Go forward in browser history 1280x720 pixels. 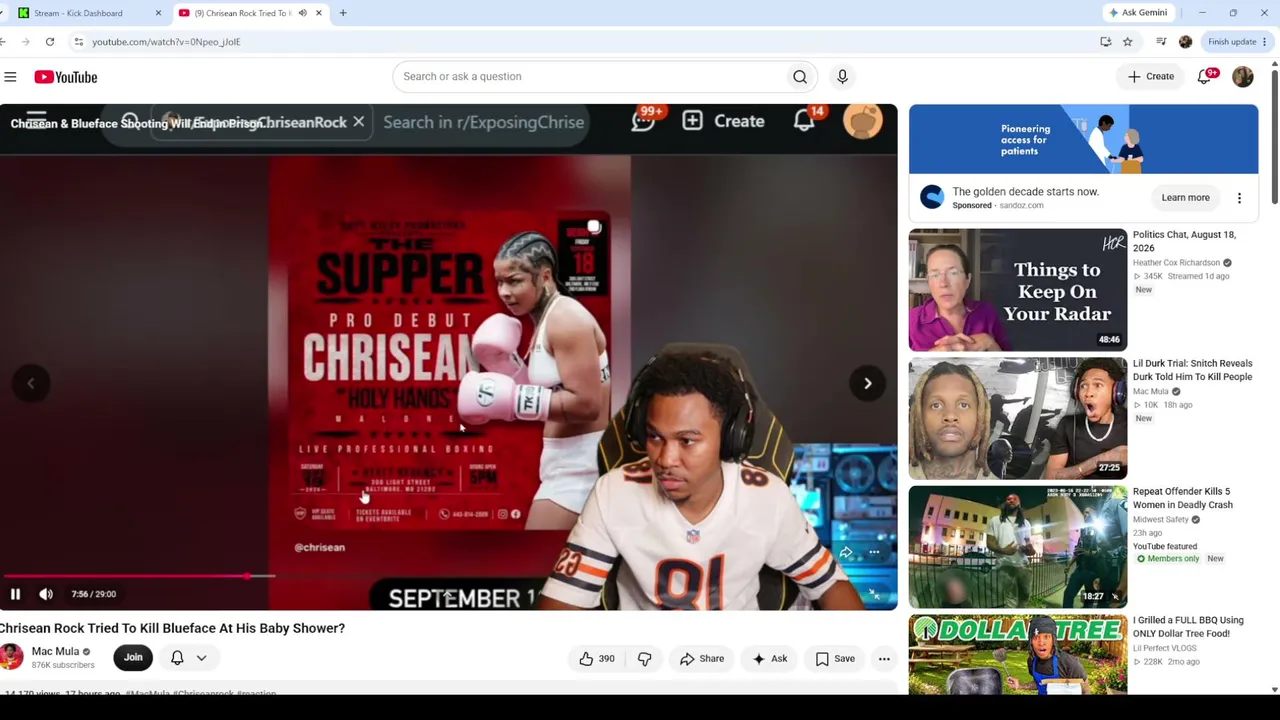point(24,42)
